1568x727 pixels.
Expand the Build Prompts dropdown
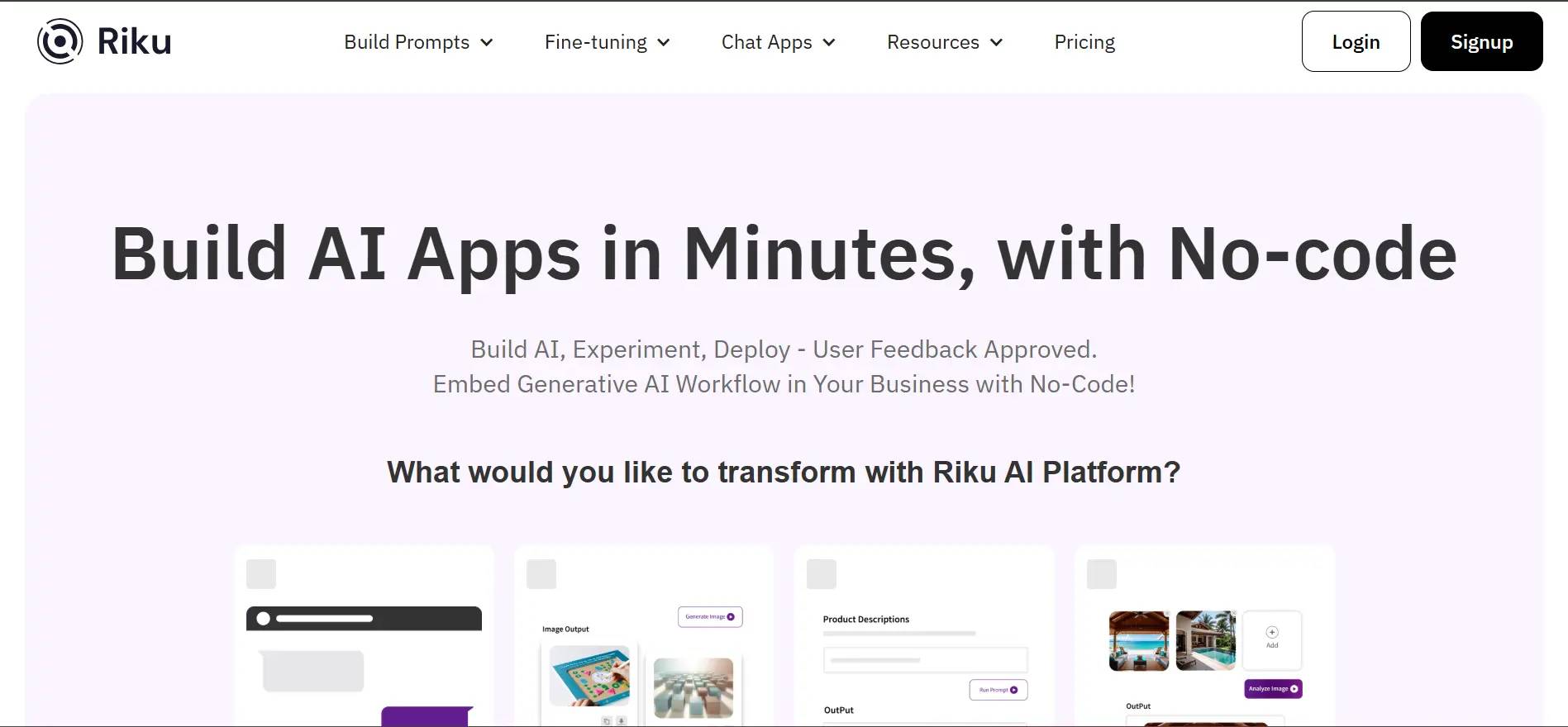[418, 42]
